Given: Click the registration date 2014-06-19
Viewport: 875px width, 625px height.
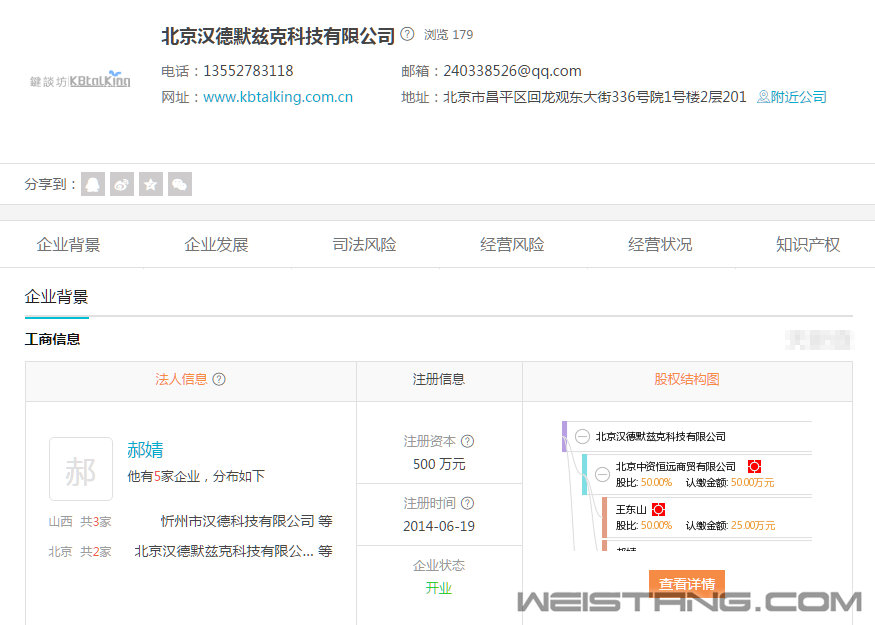Looking at the screenshot, I should [439, 526].
